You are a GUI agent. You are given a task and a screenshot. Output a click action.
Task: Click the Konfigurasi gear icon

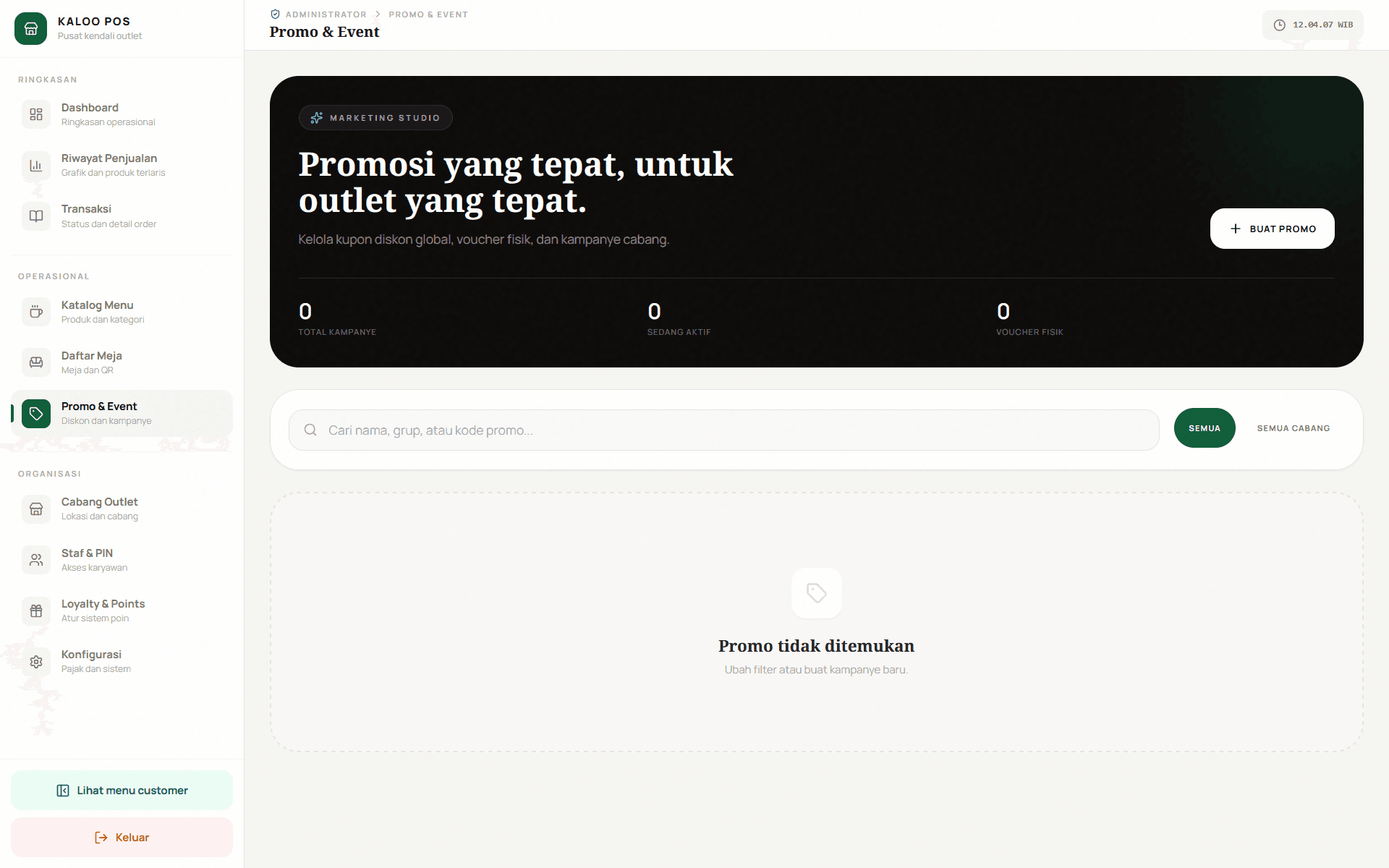[36, 661]
